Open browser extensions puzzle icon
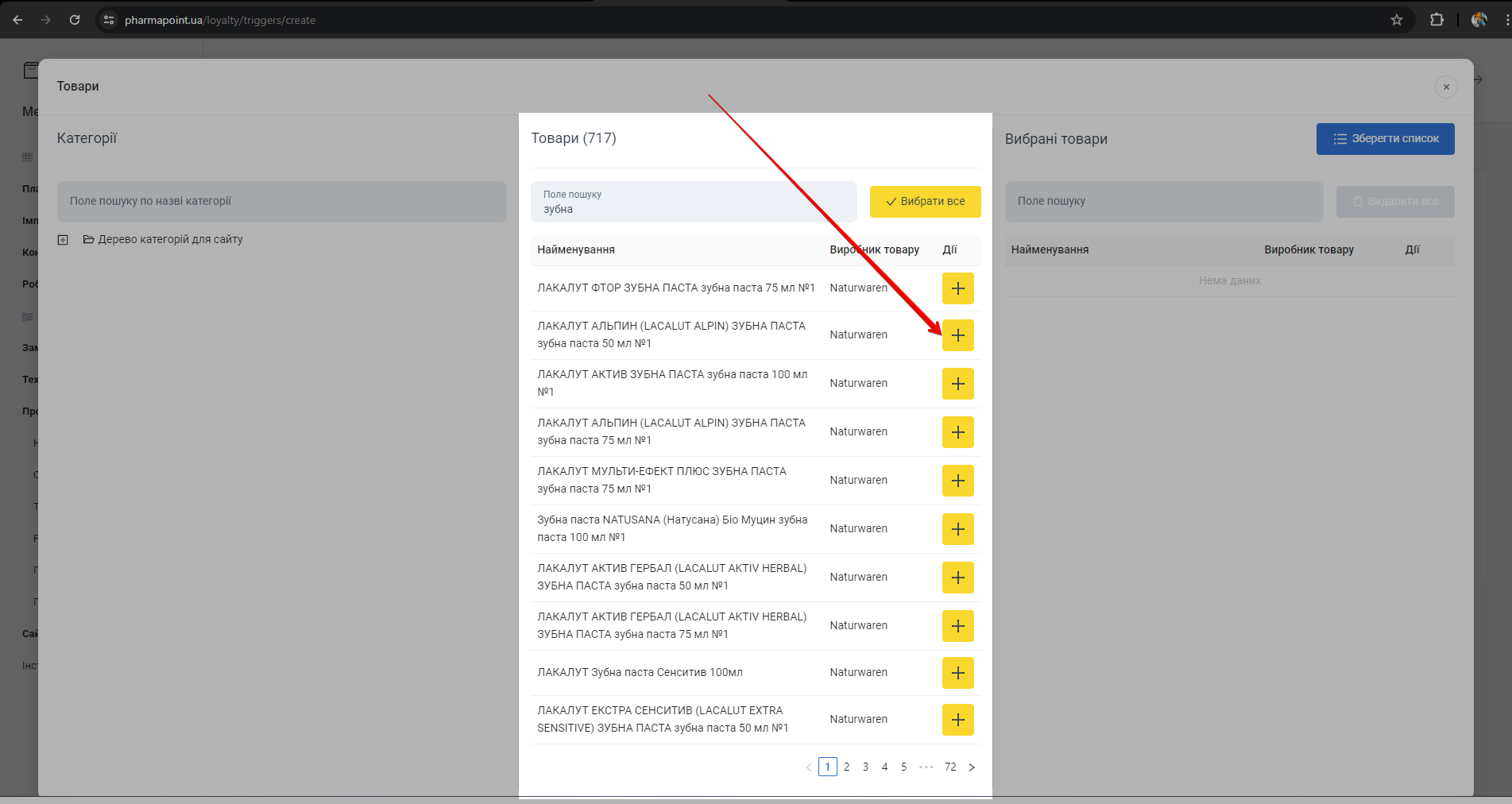 point(1437,20)
